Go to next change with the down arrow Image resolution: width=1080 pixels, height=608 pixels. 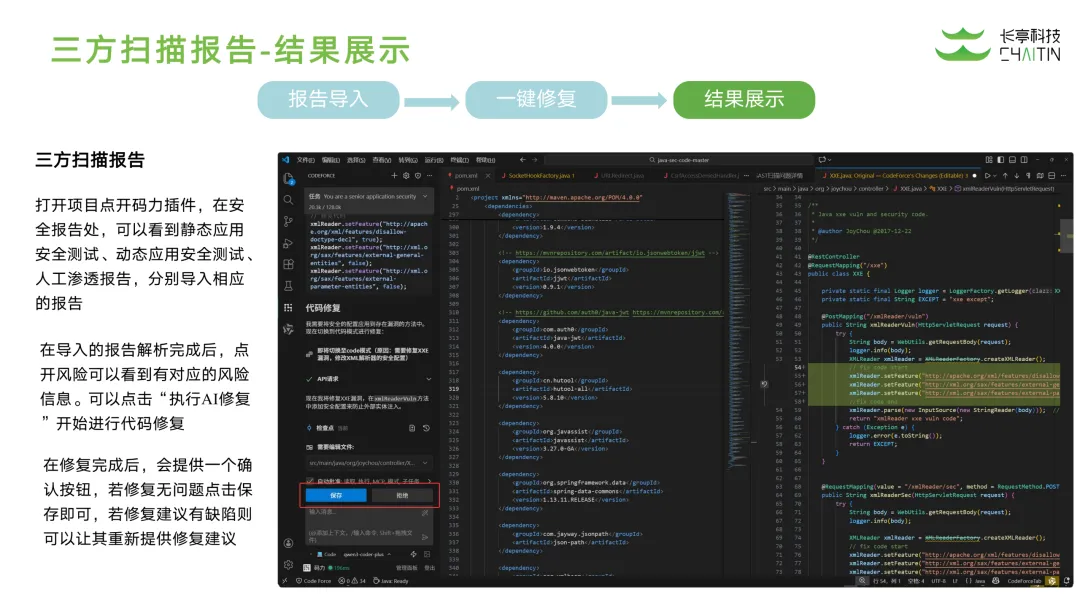1017,176
